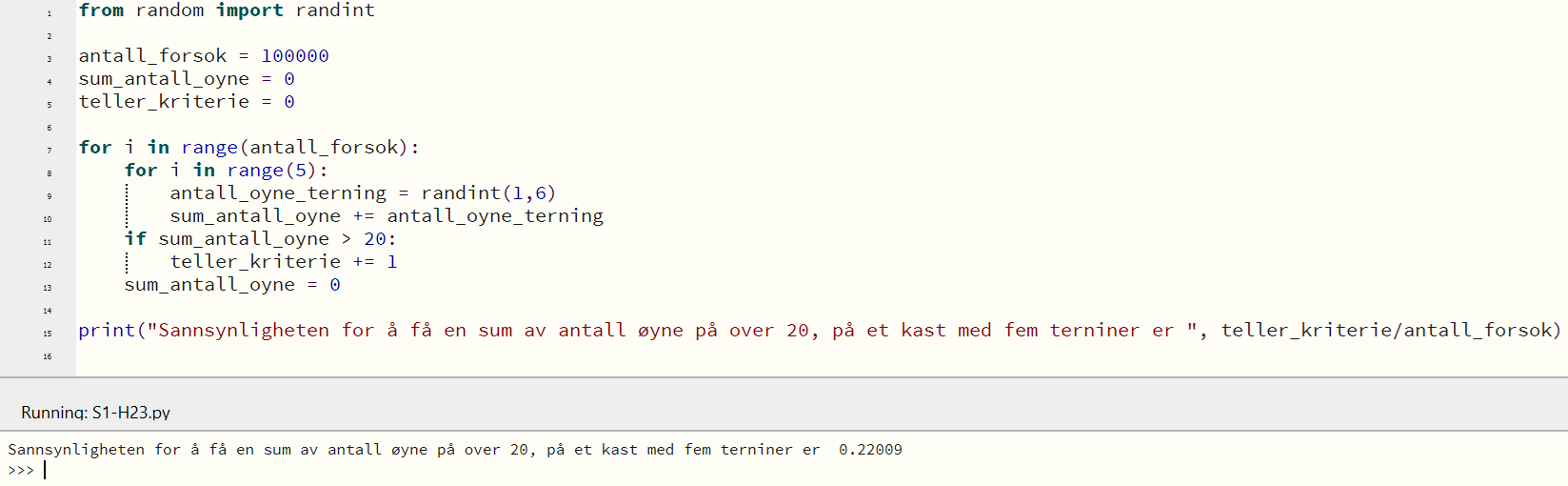Image resolution: width=1568 pixels, height=486 pixels.
Task: Click line number 15 in the gutter
Action: coord(48,334)
